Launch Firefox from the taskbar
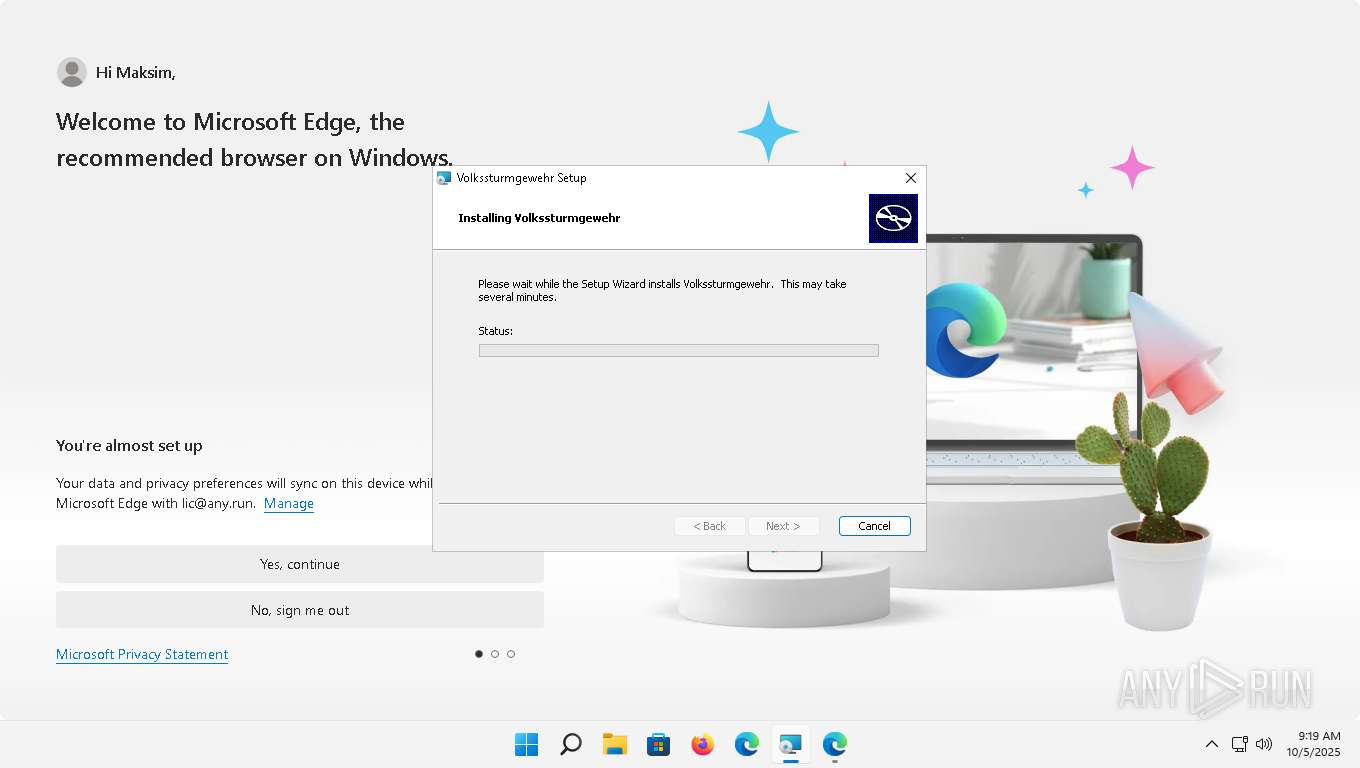Screen dimensions: 1360x768 click(x=703, y=744)
